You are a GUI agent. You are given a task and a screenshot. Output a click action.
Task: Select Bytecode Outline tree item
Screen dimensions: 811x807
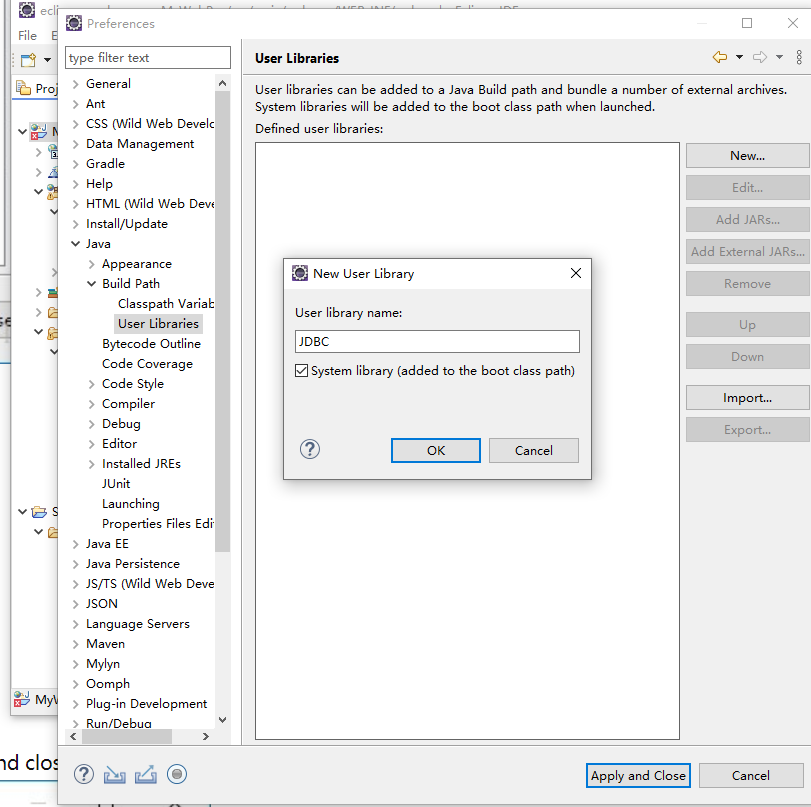151,344
